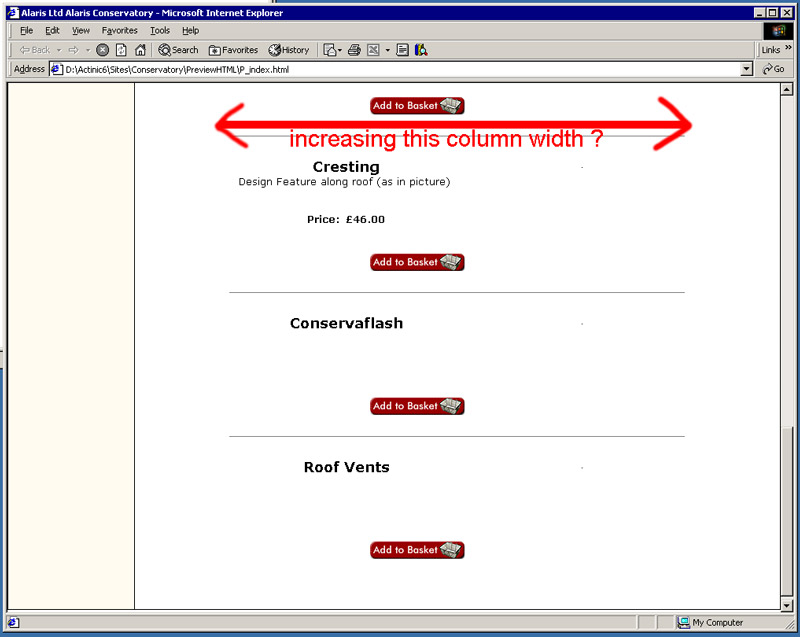The height and width of the screenshot is (637, 800).
Task: Click the Stop button in the toolbar
Action: coord(102,50)
